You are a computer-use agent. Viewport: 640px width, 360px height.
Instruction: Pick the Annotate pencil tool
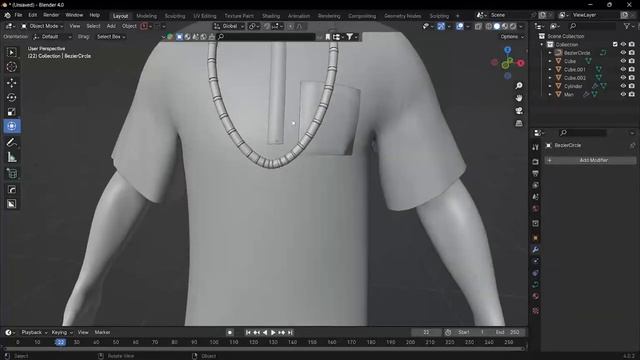(11, 142)
